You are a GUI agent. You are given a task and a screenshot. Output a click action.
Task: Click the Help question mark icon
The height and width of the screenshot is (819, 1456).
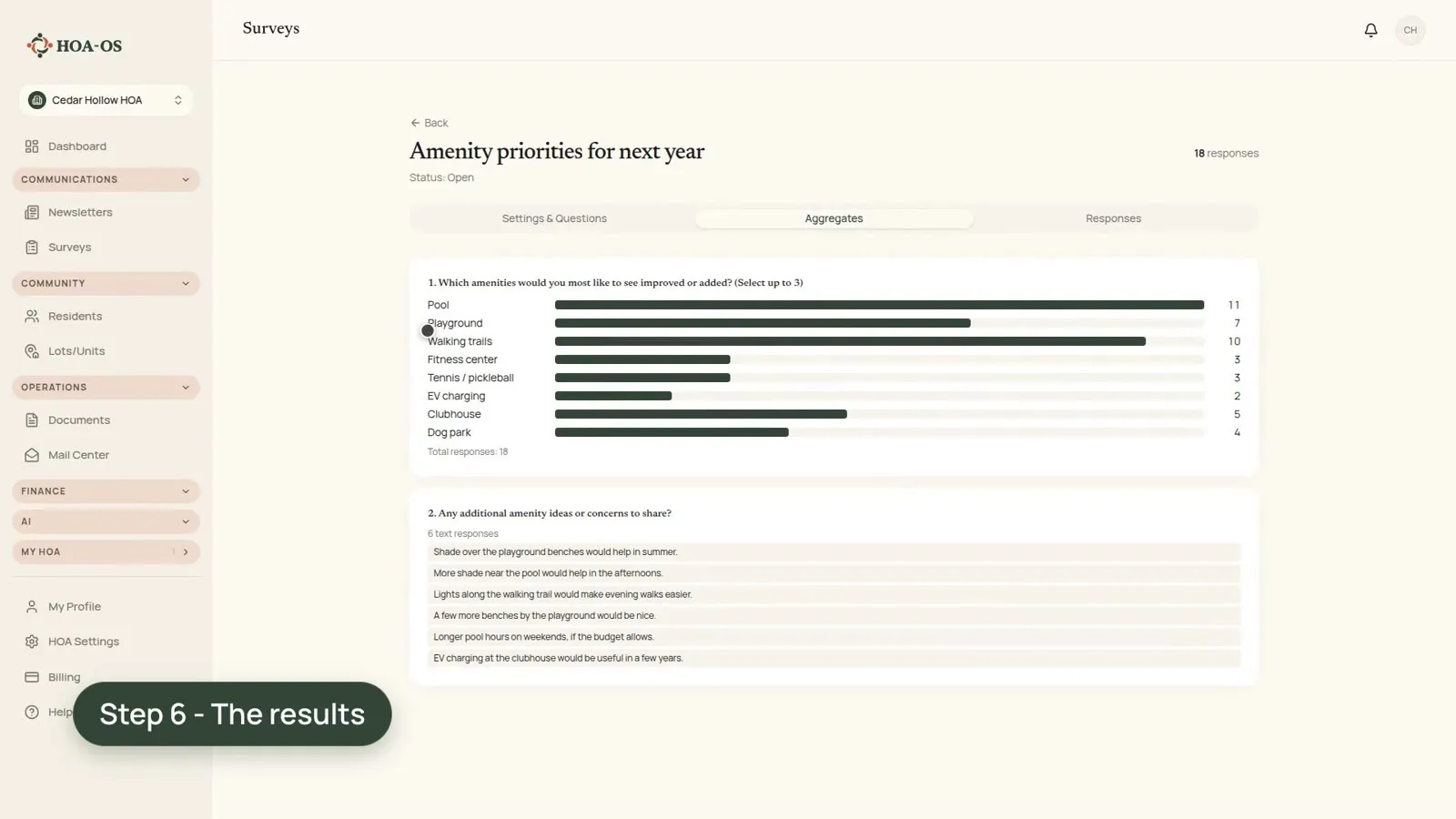point(32,713)
